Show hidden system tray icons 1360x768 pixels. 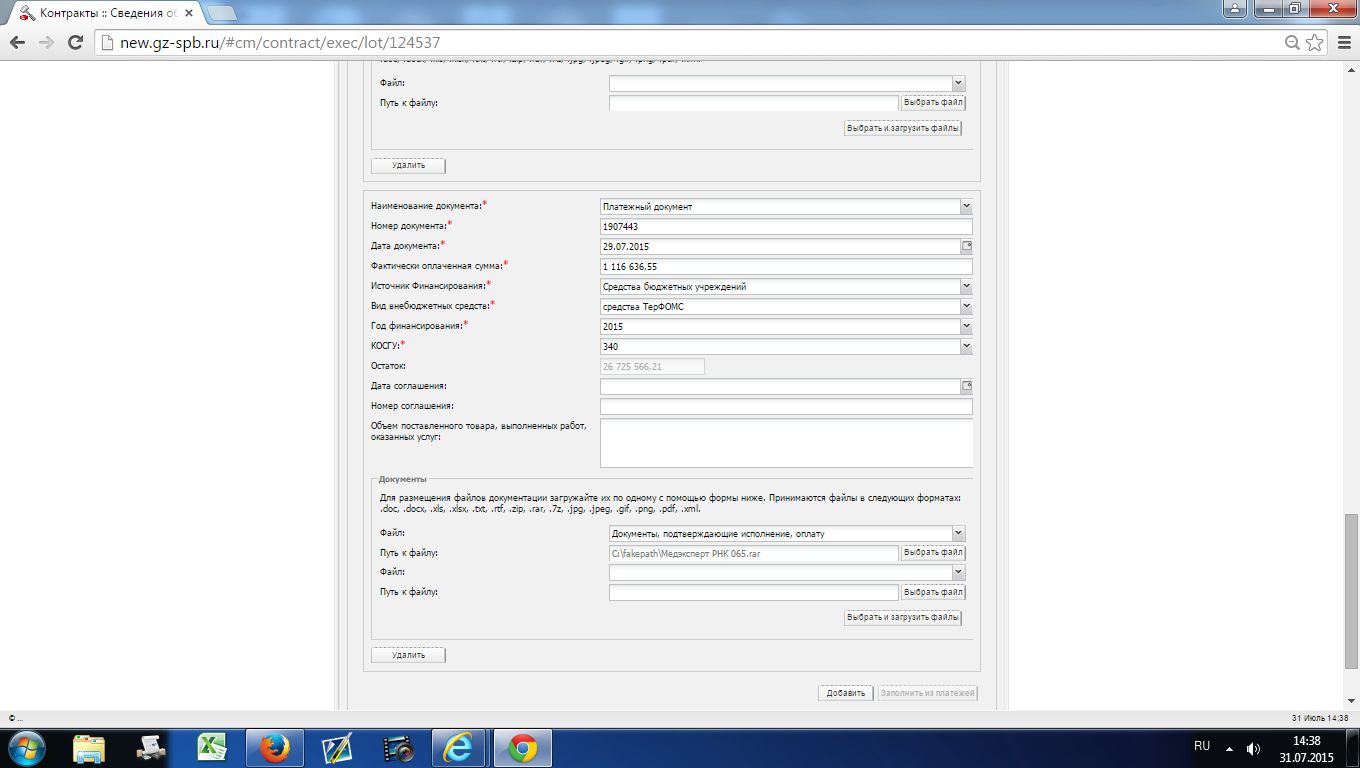click(x=1229, y=748)
